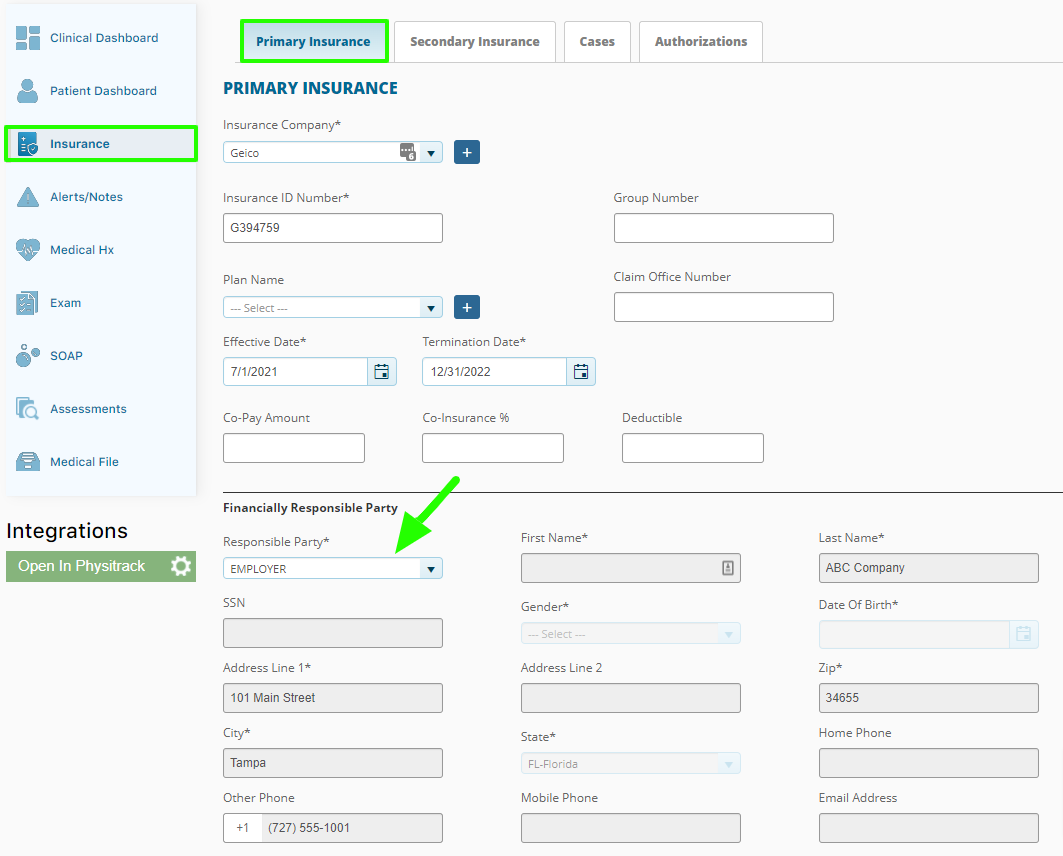
Task: Click the Physitrack settings gear icon
Action: [180, 566]
